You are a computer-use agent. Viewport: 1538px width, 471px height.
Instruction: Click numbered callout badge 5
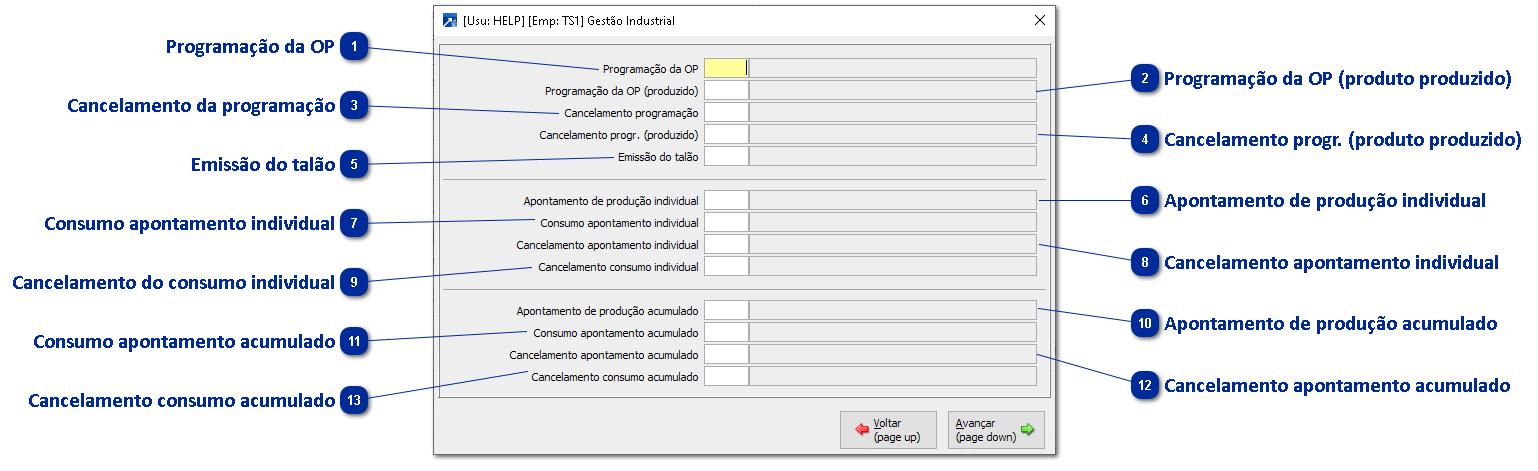(355, 165)
